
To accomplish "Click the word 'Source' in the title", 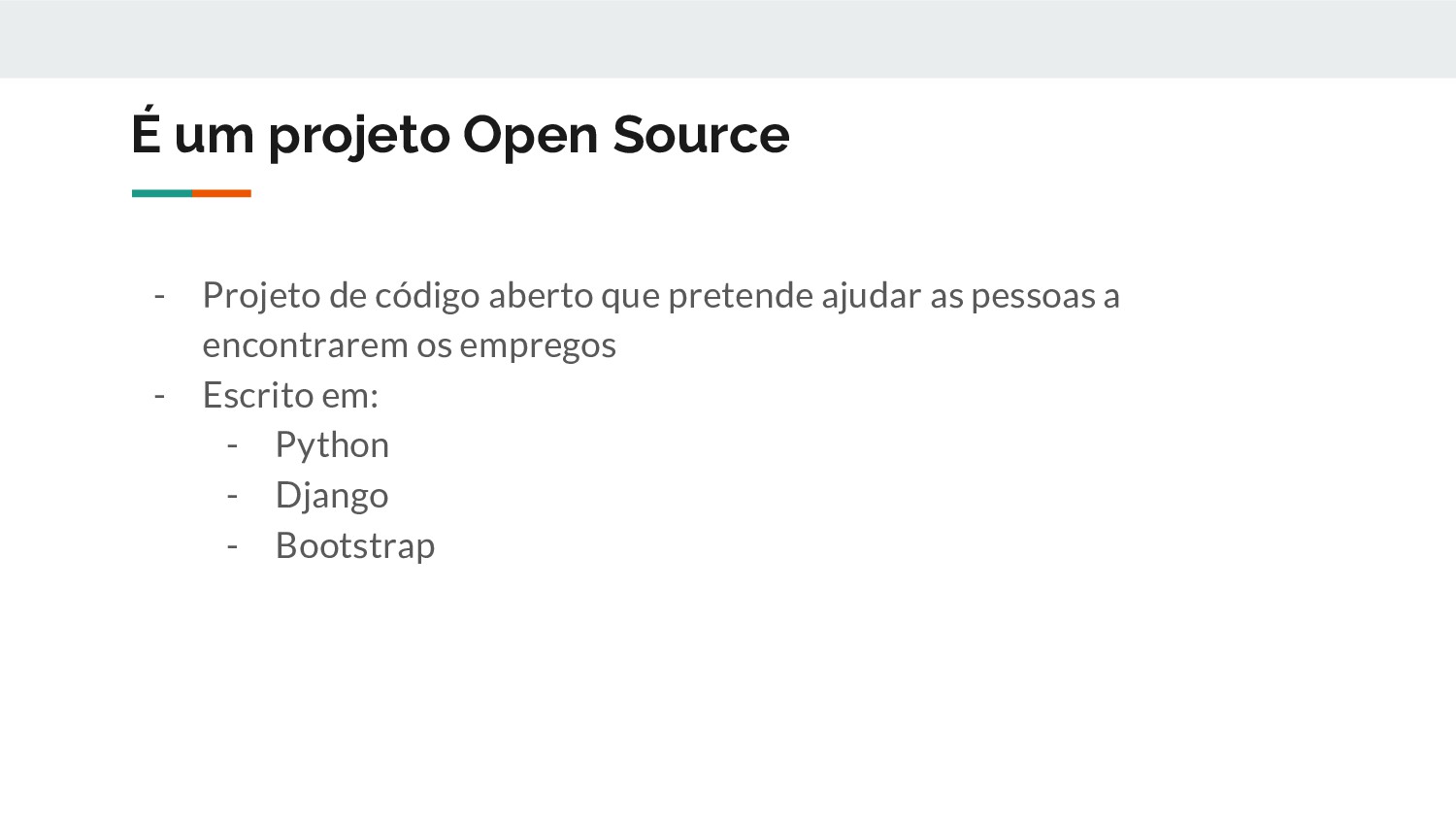I will [x=701, y=134].
